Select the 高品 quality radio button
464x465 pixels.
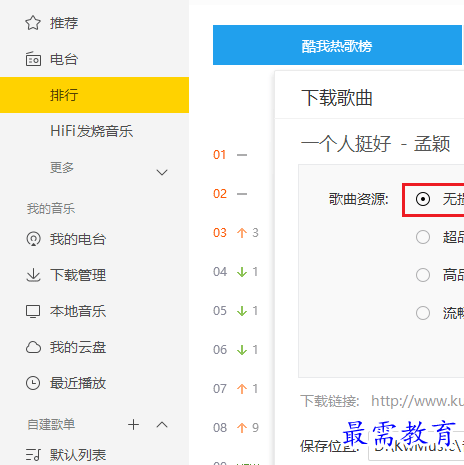423,275
